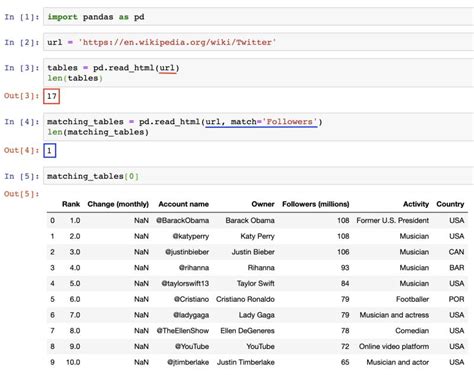The height and width of the screenshot is (375, 474).
Task: Click the '@YouTube' cell
Action: coord(192,346)
